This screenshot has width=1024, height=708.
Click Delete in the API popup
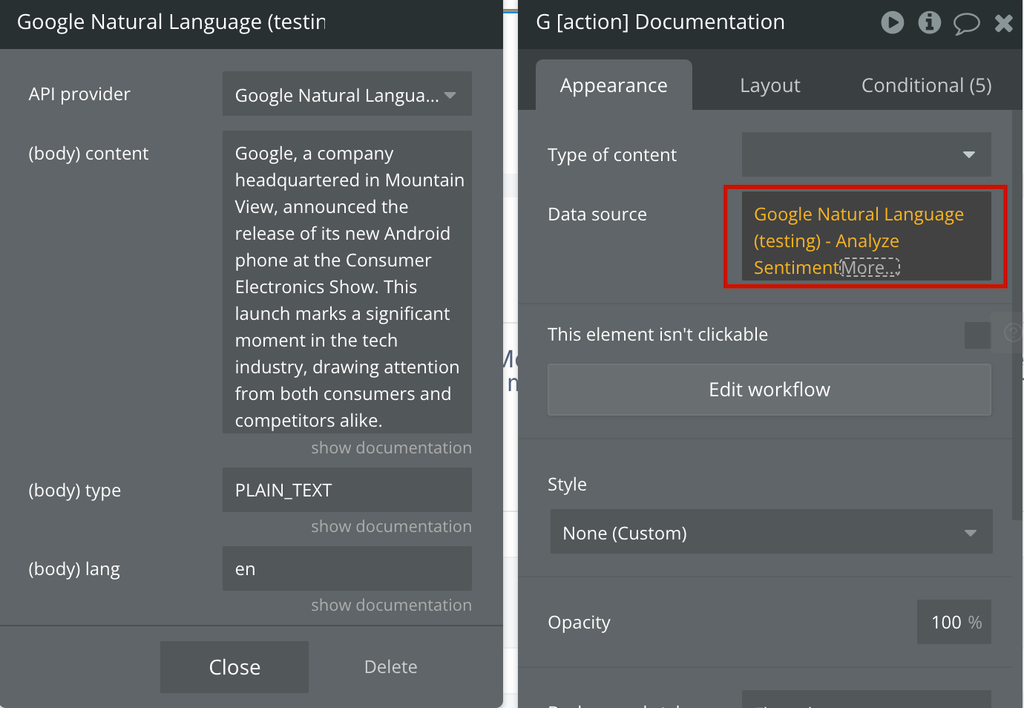tap(391, 667)
